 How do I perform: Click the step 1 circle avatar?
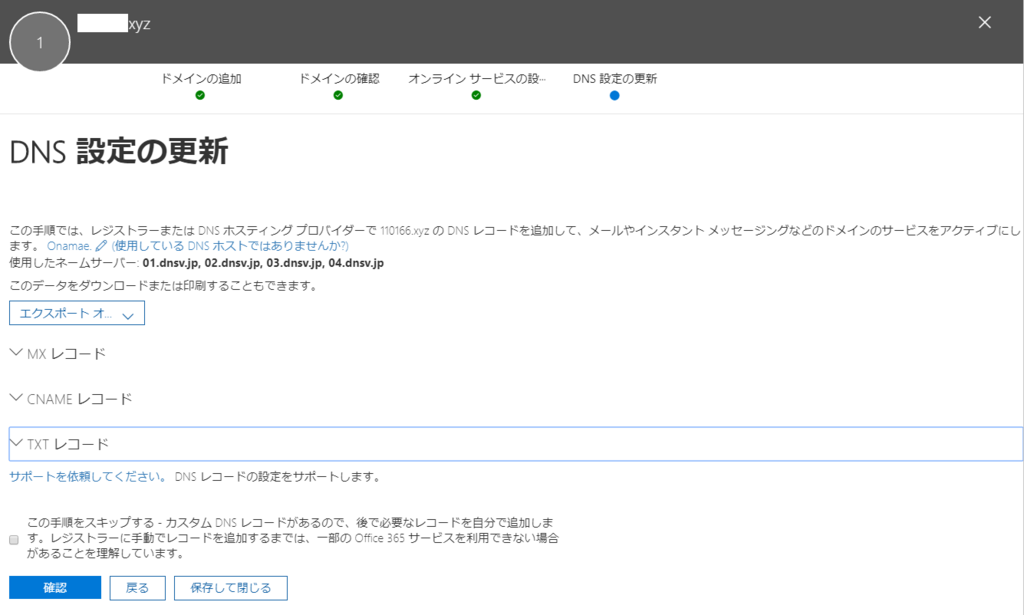click(x=40, y=42)
